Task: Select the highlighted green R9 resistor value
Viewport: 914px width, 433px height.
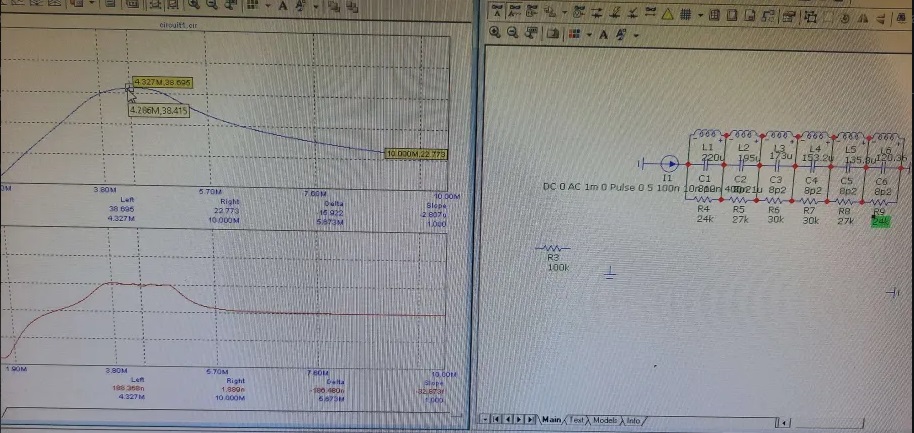Action: (880, 222)
